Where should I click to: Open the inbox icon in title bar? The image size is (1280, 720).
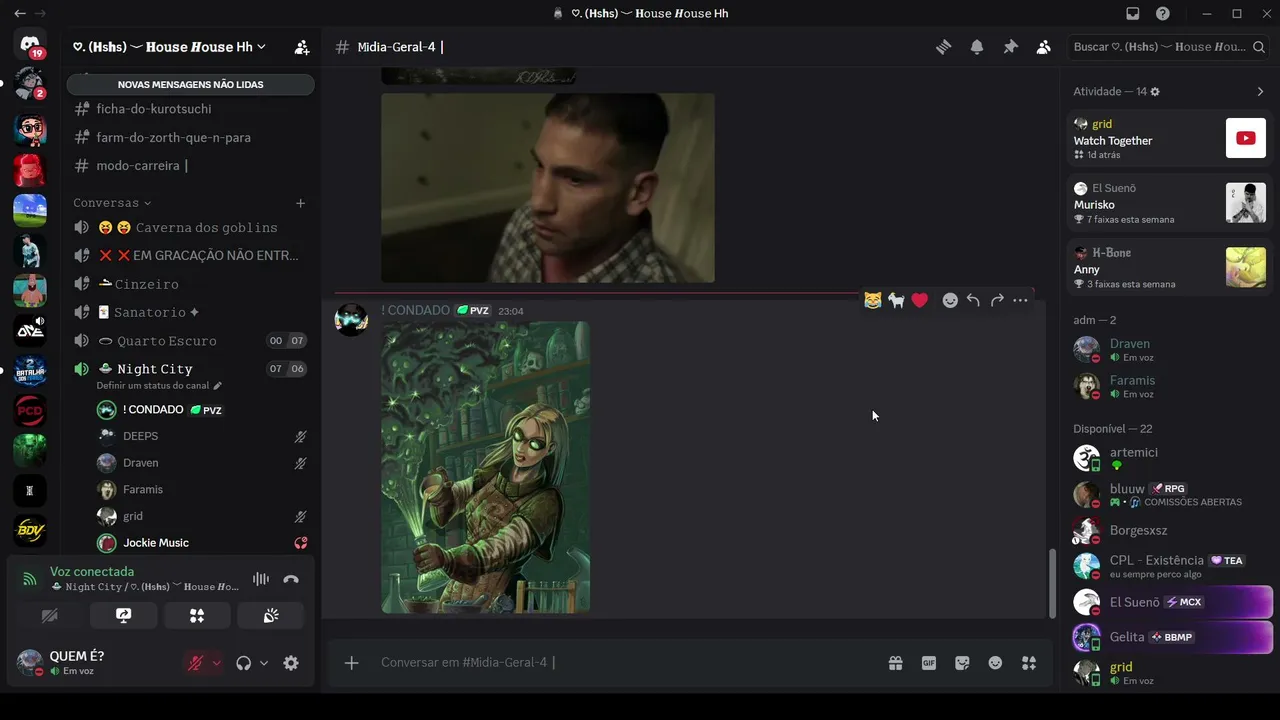1133,14
